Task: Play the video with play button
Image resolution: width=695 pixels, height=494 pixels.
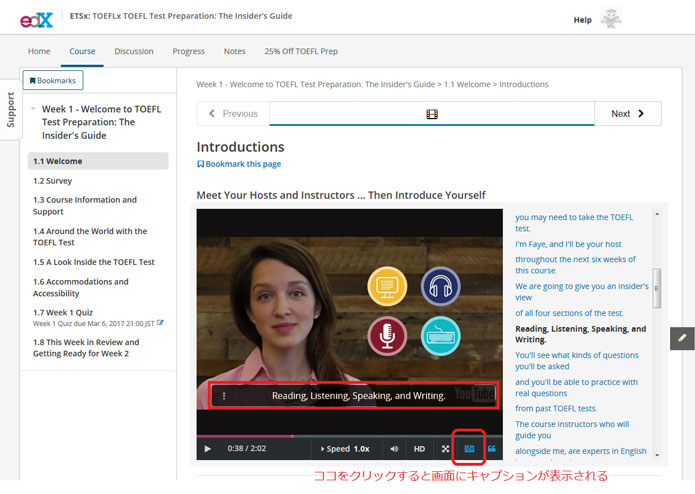Action: [207, 448]
